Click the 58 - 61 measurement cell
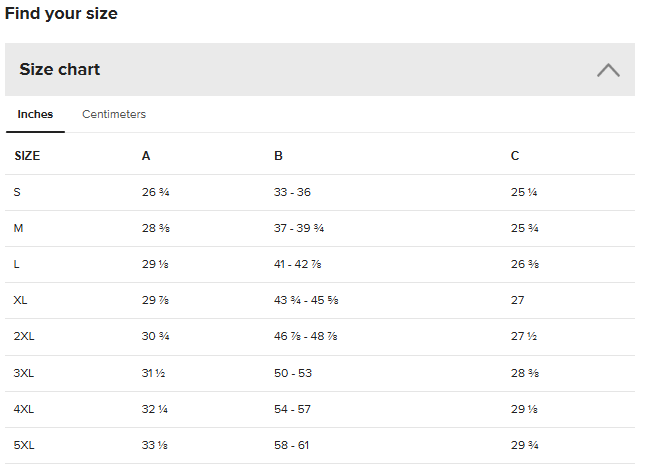 tap(291, 445)
